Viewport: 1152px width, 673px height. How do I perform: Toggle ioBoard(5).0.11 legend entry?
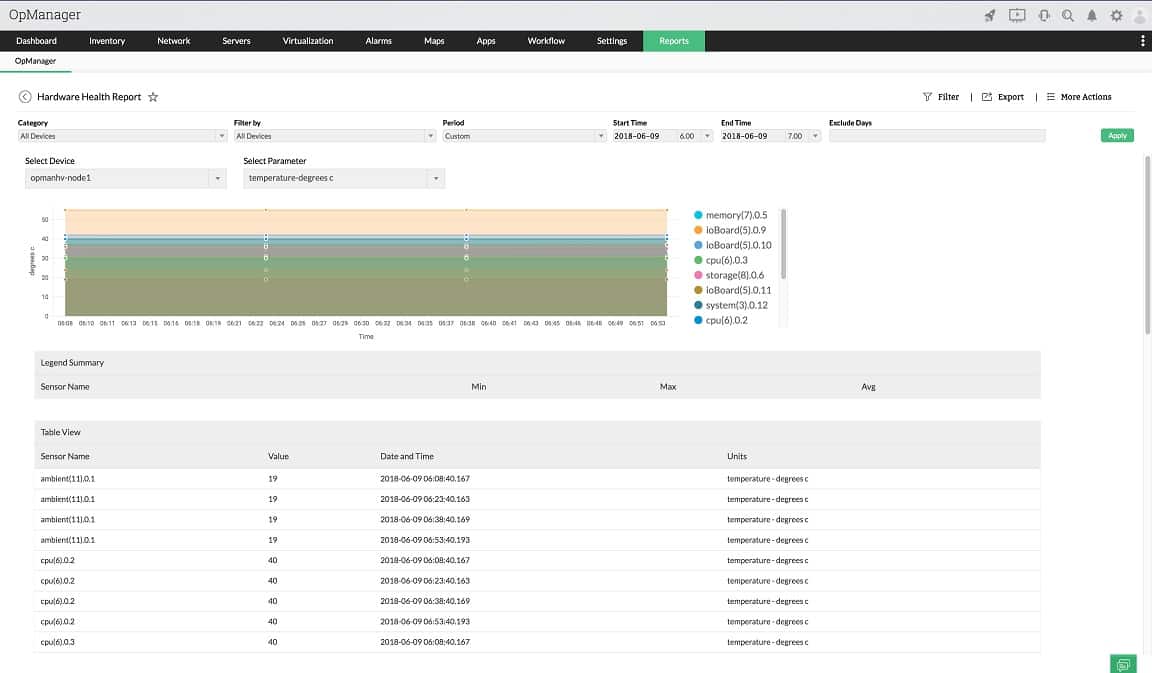click(x=732, y=290)
